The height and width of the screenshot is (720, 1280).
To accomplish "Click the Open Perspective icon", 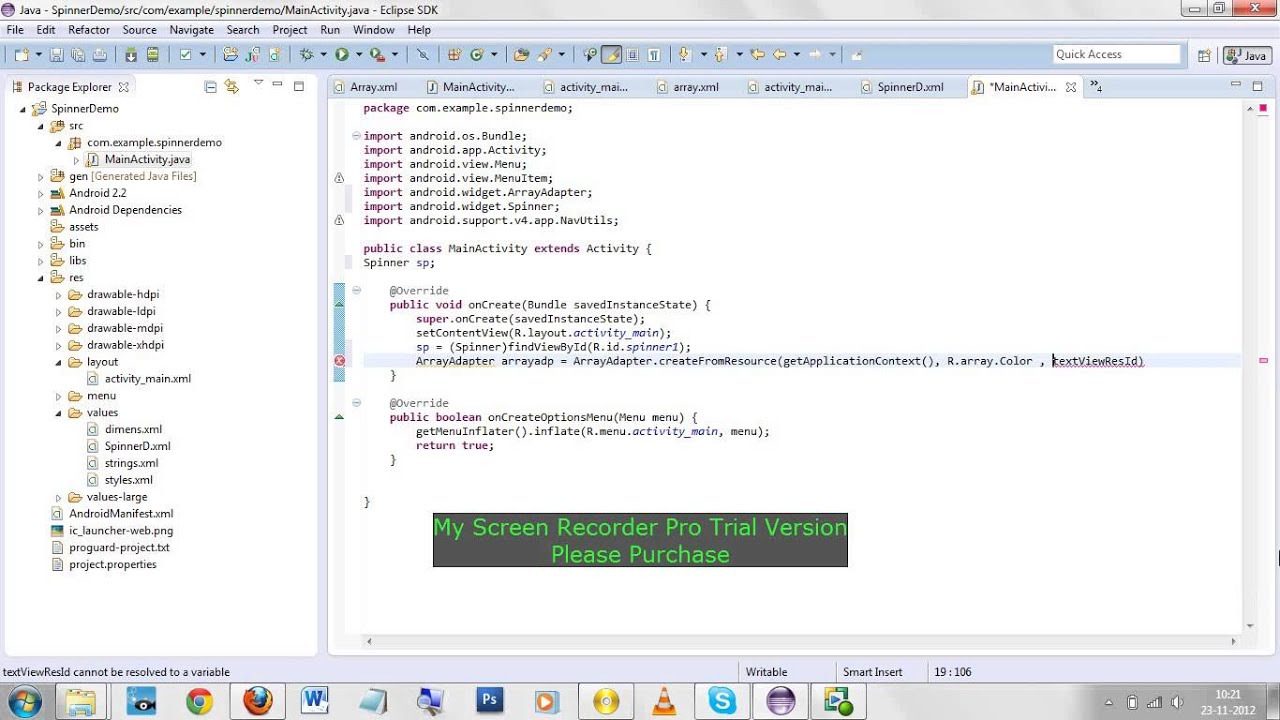I will pos(1204,56).
